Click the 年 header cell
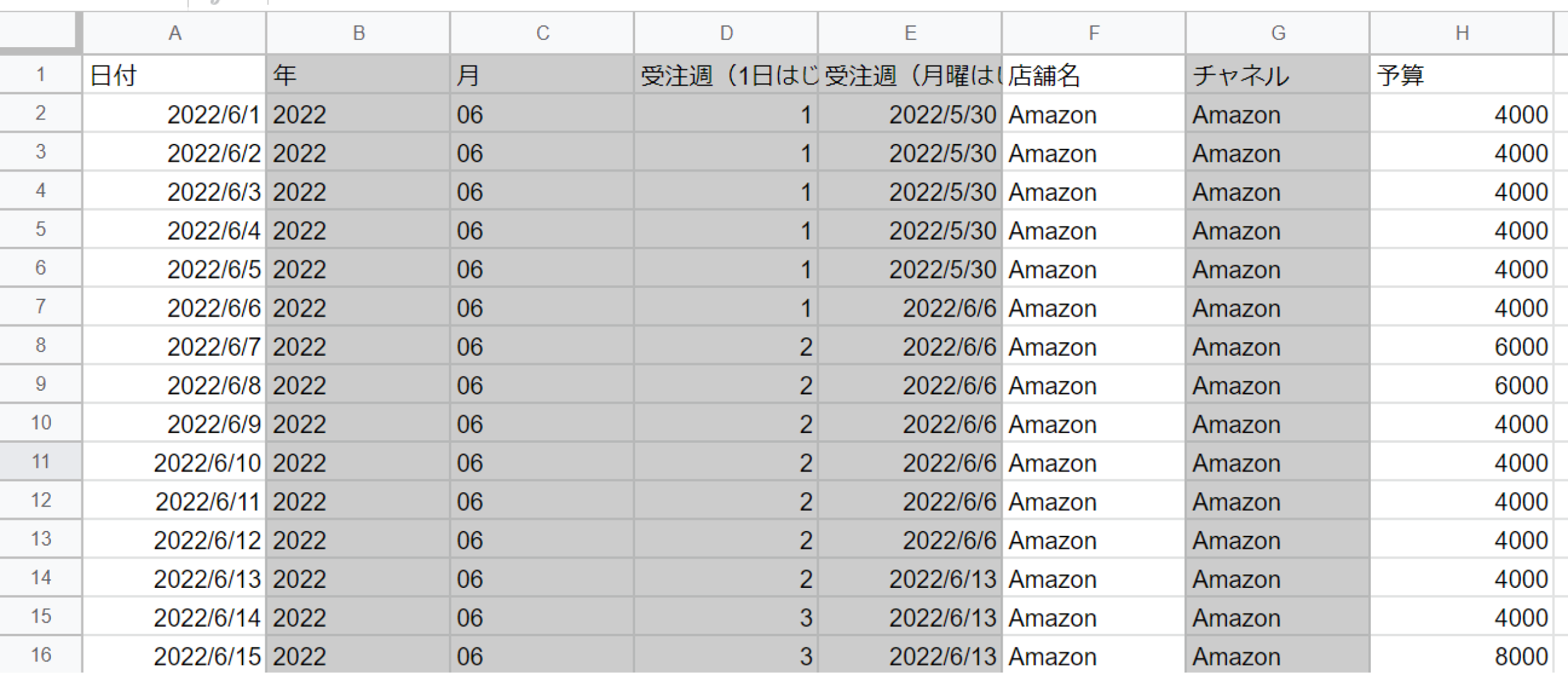Viewport: 1568px width, 673px height. [x=358, y=75]
